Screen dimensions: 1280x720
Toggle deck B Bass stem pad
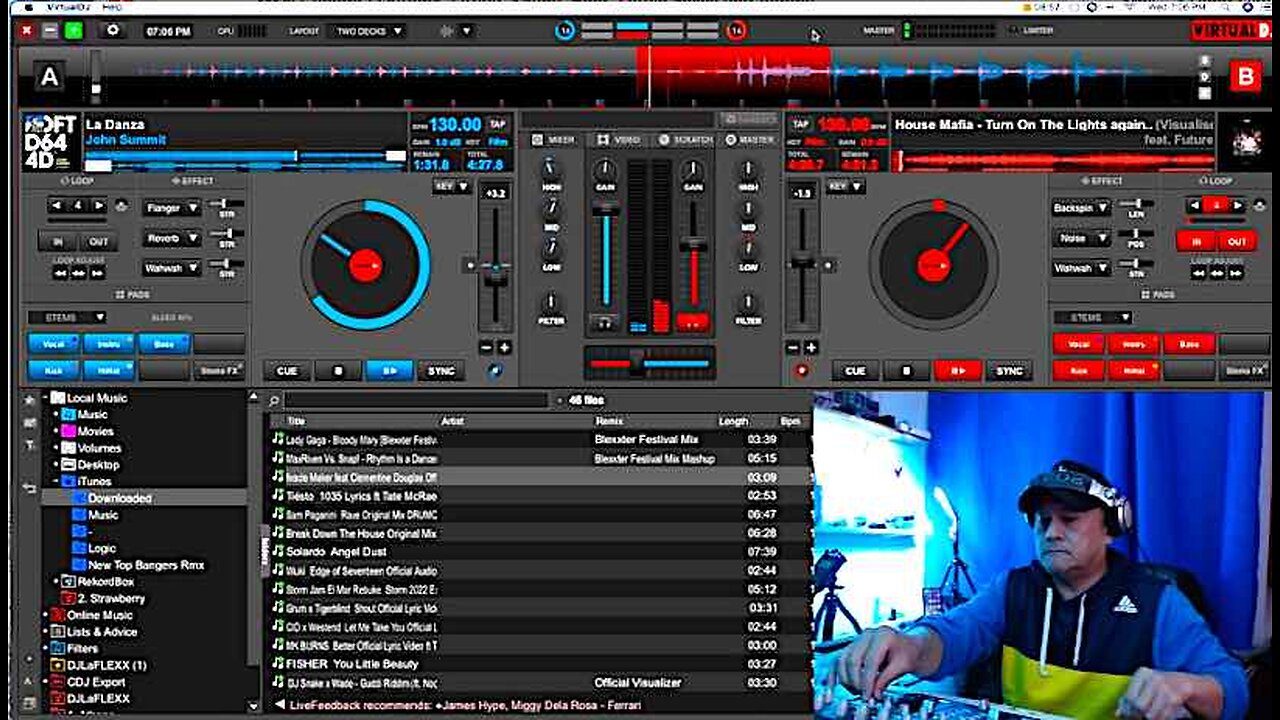1189,344
